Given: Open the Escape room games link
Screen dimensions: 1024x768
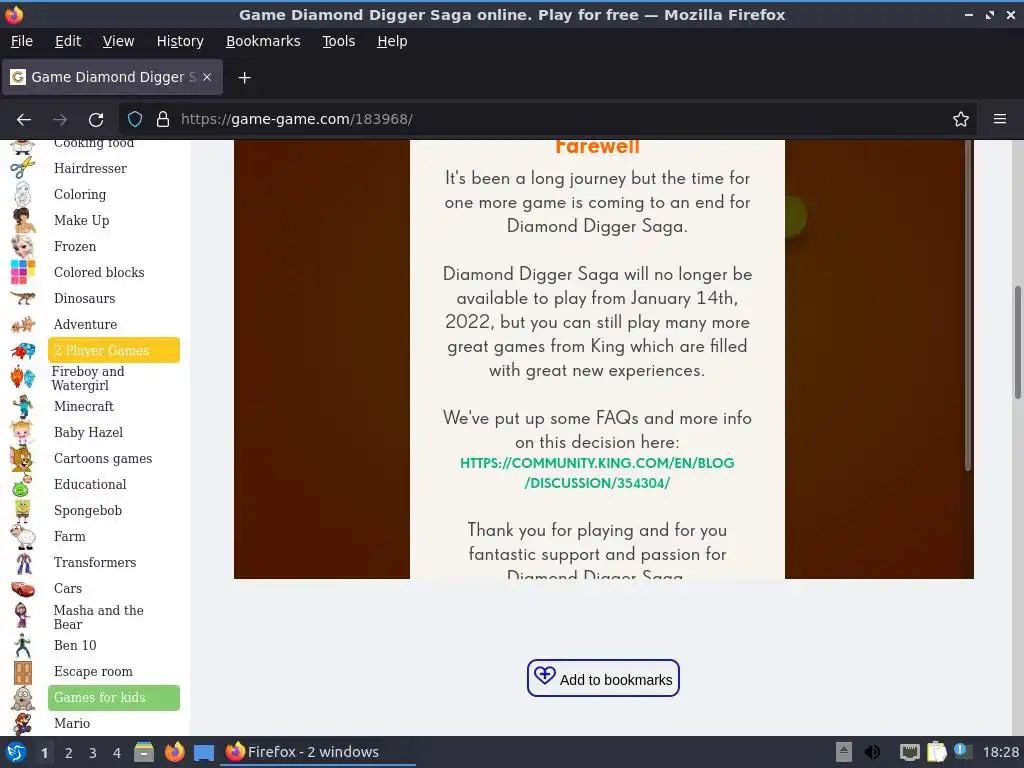Looking at the screenshot, I should click(93, 671).
